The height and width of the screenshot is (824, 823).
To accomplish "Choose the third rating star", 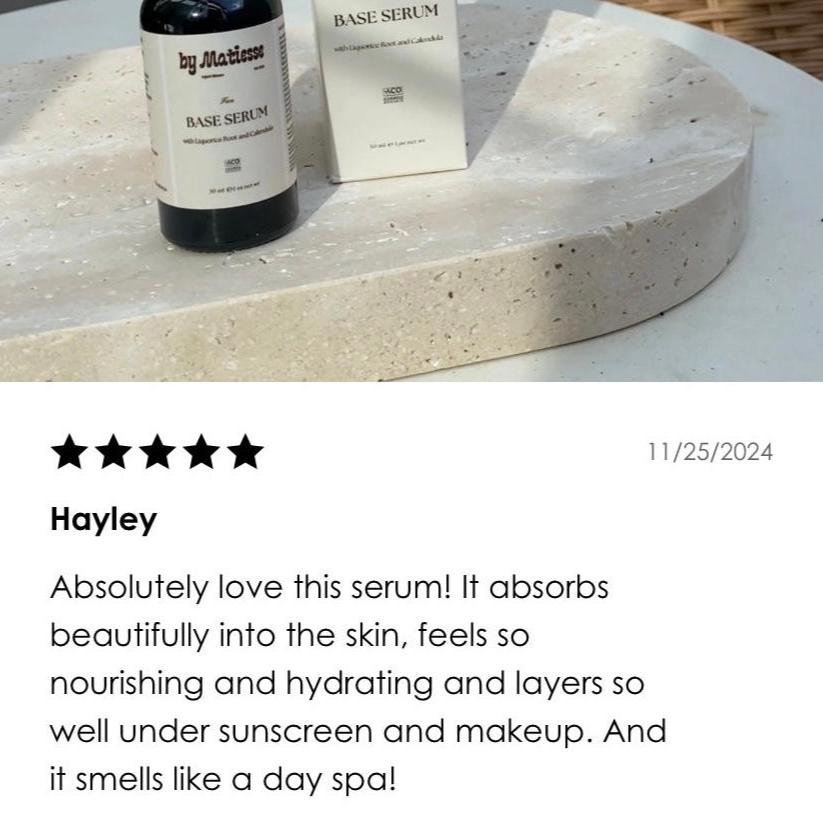I will pos(157,451).
